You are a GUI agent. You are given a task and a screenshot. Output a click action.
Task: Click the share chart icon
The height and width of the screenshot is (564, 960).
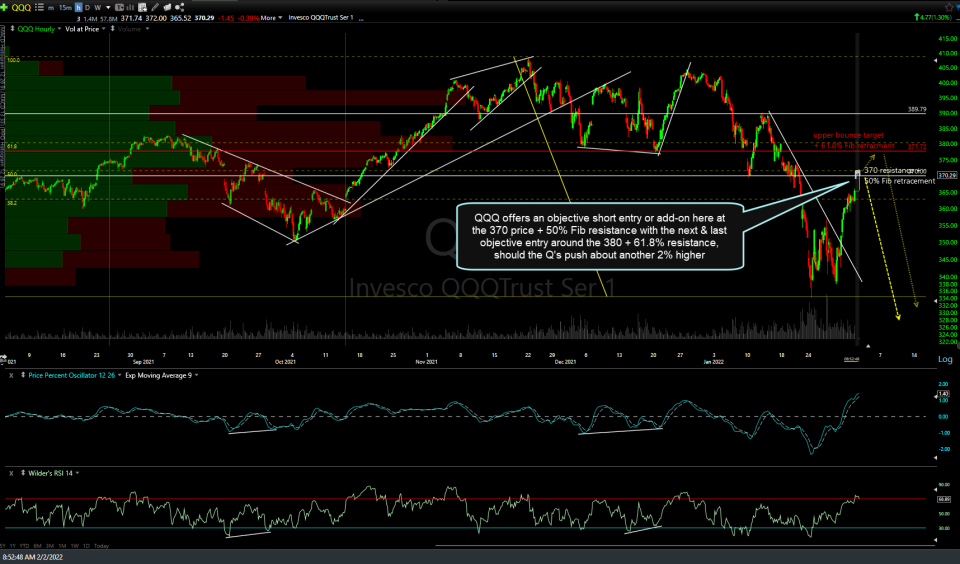pyautogui.click(x=179, y=7)
